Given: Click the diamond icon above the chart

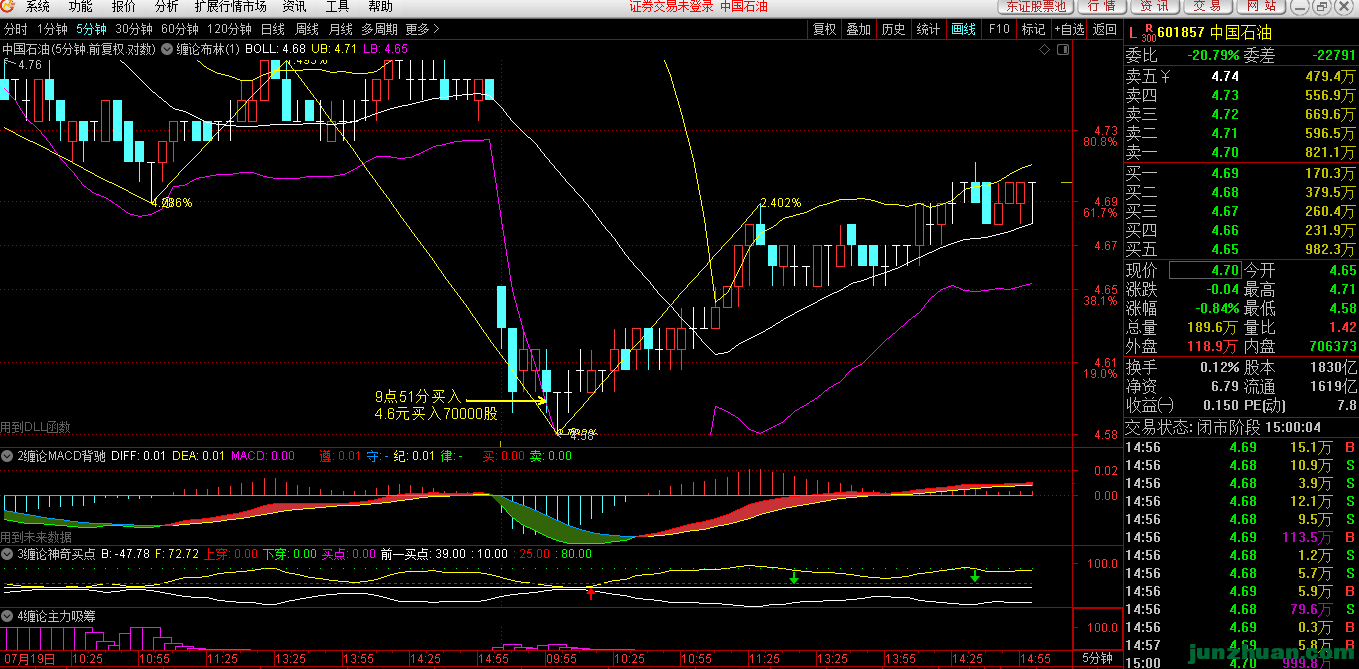Looking at the screenshot, I should tap(1045, 48).
